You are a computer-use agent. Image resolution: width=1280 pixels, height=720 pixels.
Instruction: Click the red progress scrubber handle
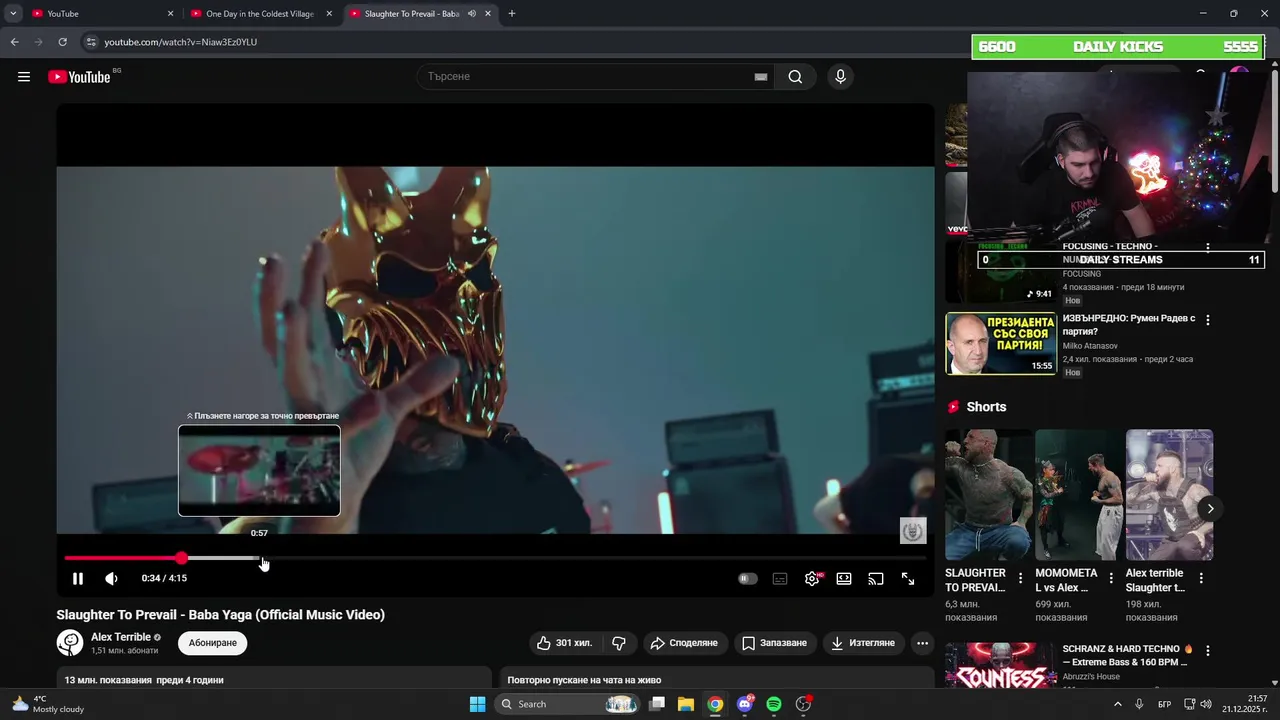tap(181, 558)
